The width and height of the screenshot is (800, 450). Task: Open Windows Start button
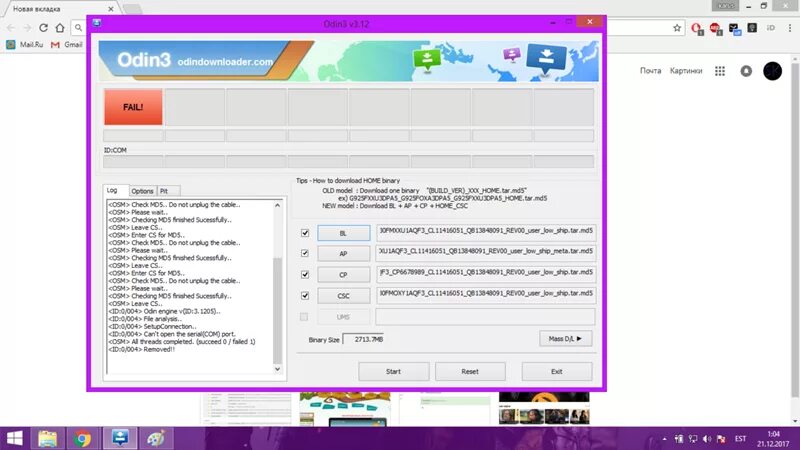(14, 438)
